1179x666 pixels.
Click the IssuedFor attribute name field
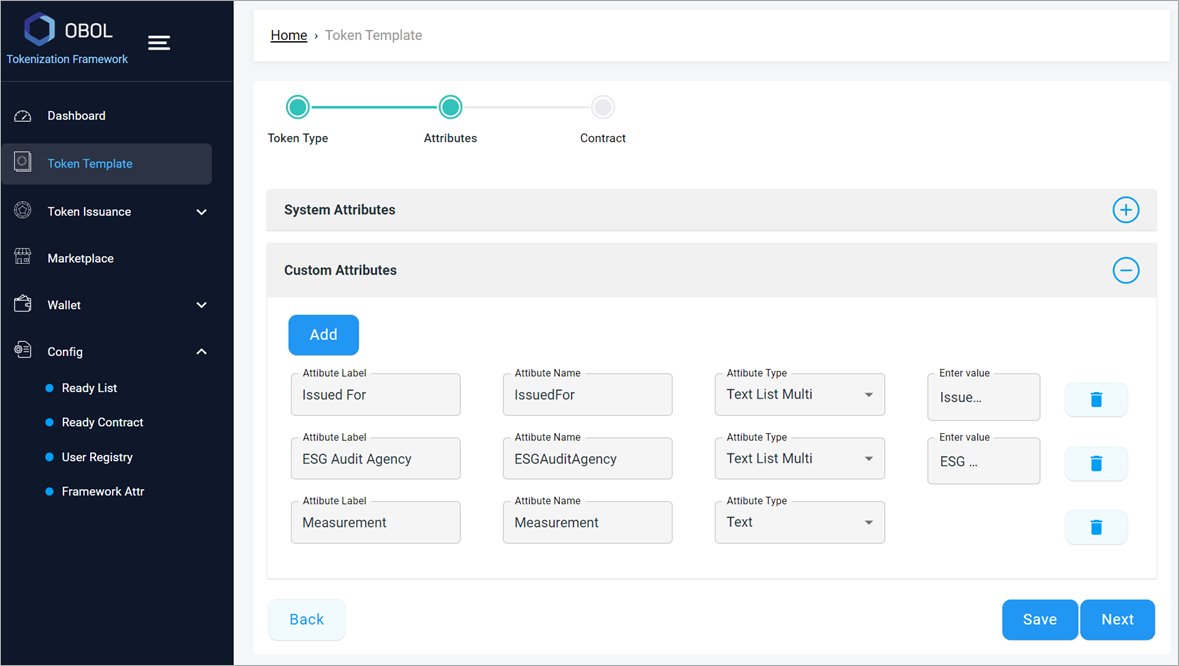[587, 395]
